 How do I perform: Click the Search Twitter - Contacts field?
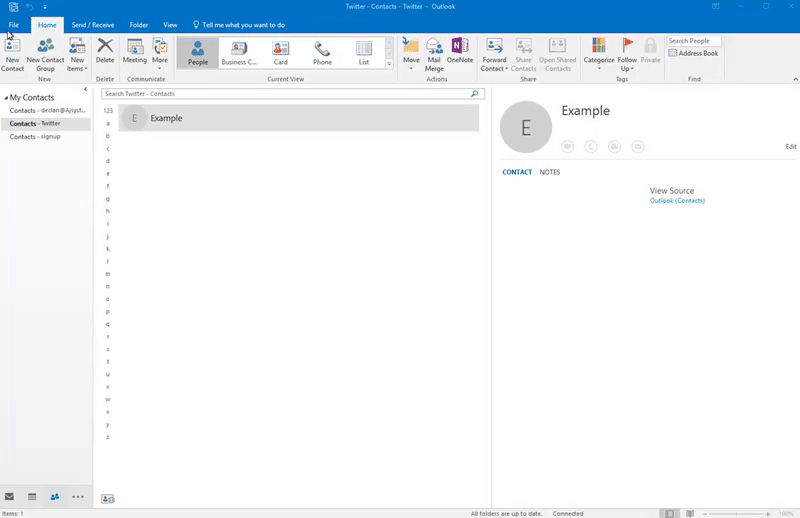pos(285,93)
